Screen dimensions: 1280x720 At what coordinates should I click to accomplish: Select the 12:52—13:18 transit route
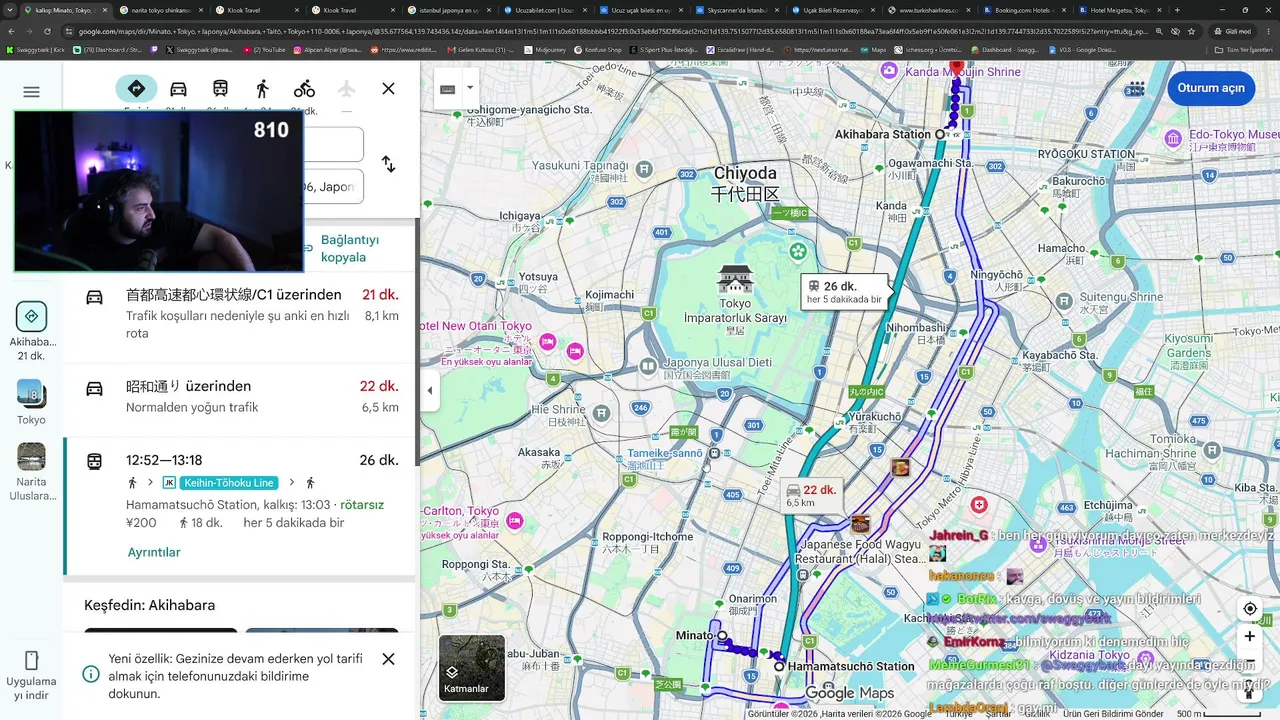point(240,506)
